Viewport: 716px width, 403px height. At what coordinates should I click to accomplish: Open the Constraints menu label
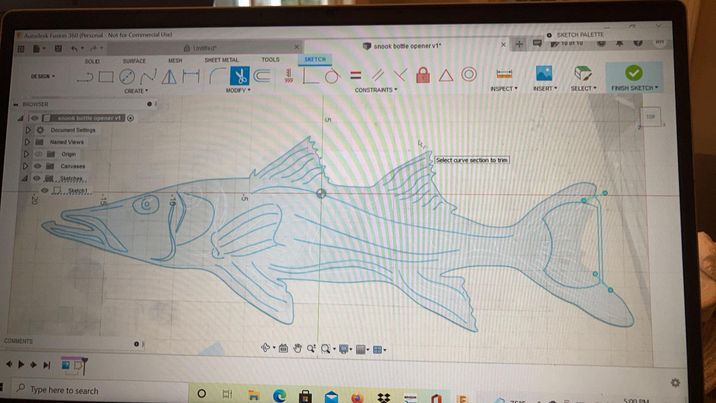[x=375, y=90]
